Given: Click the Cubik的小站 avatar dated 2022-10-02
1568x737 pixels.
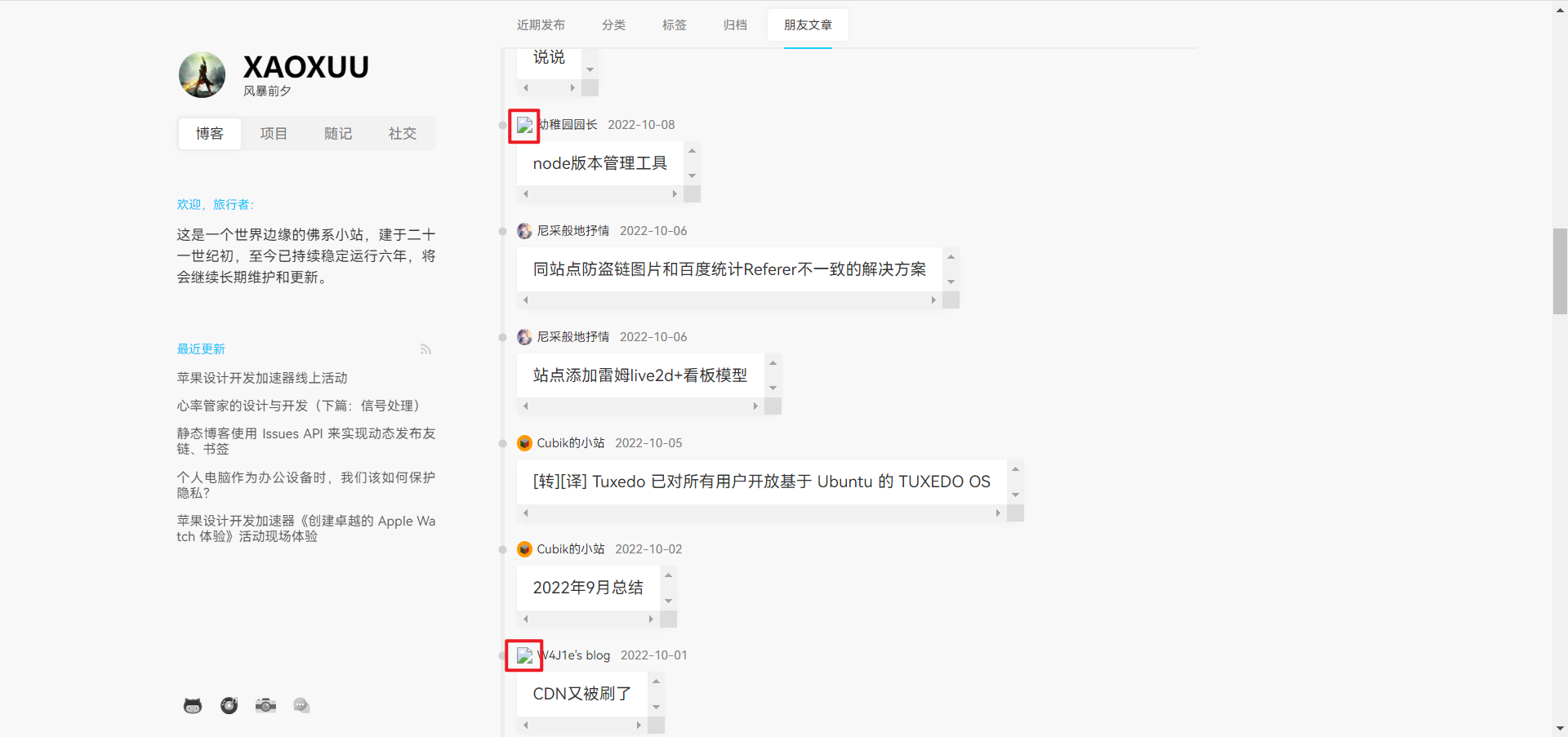Looking at the screenshot, I should [524, 549].
